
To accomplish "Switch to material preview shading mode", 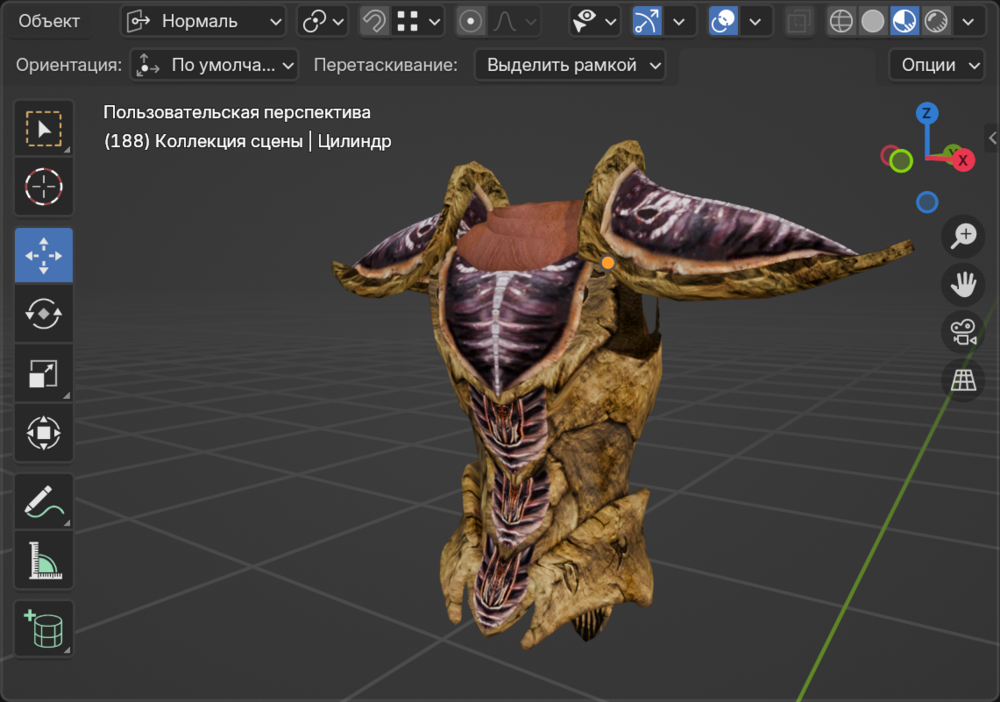I will coord(905,21).
